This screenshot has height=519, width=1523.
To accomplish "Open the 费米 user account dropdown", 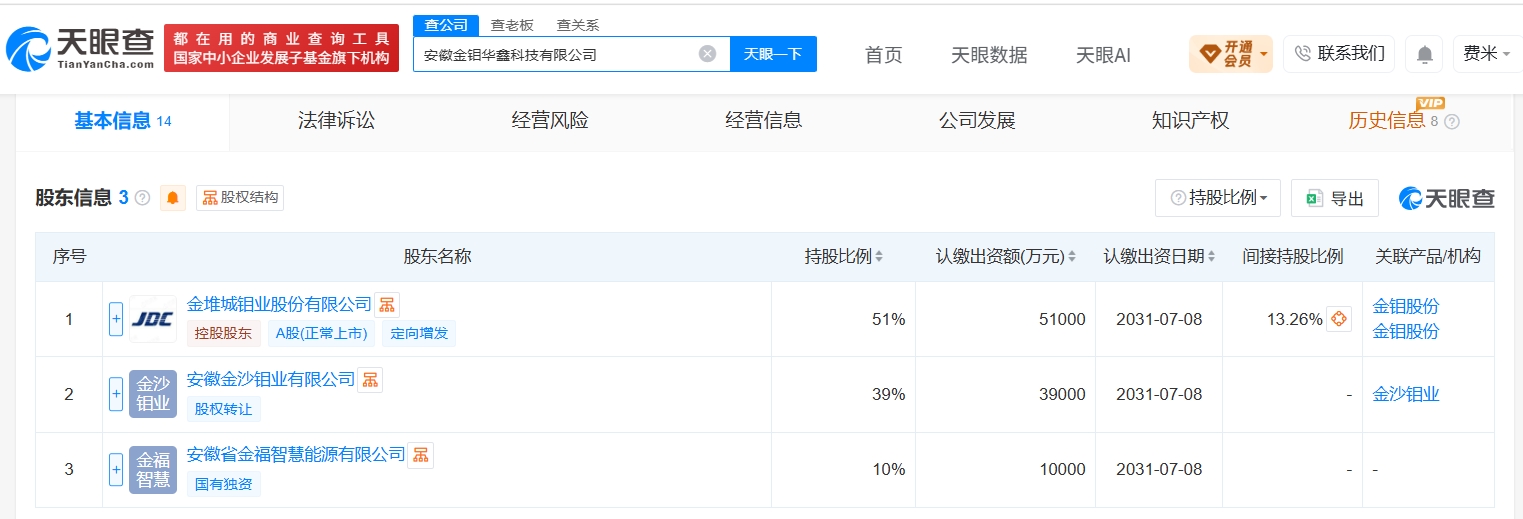I will point(1488,54).
